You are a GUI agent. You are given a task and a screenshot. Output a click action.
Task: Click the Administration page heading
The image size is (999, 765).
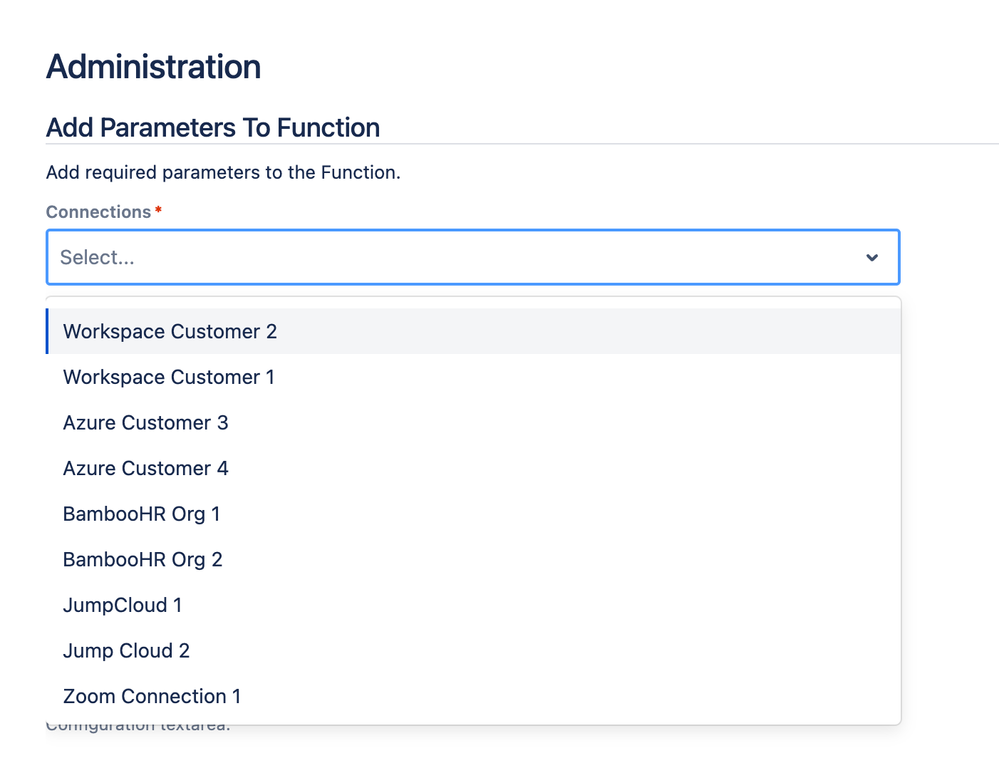pyautogui.click(x=152, y=67)
